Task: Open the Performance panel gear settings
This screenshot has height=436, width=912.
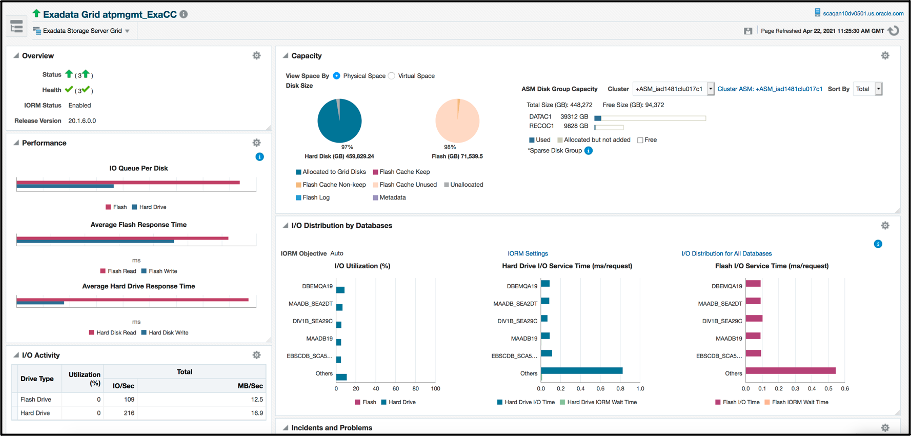Action: 256,143
